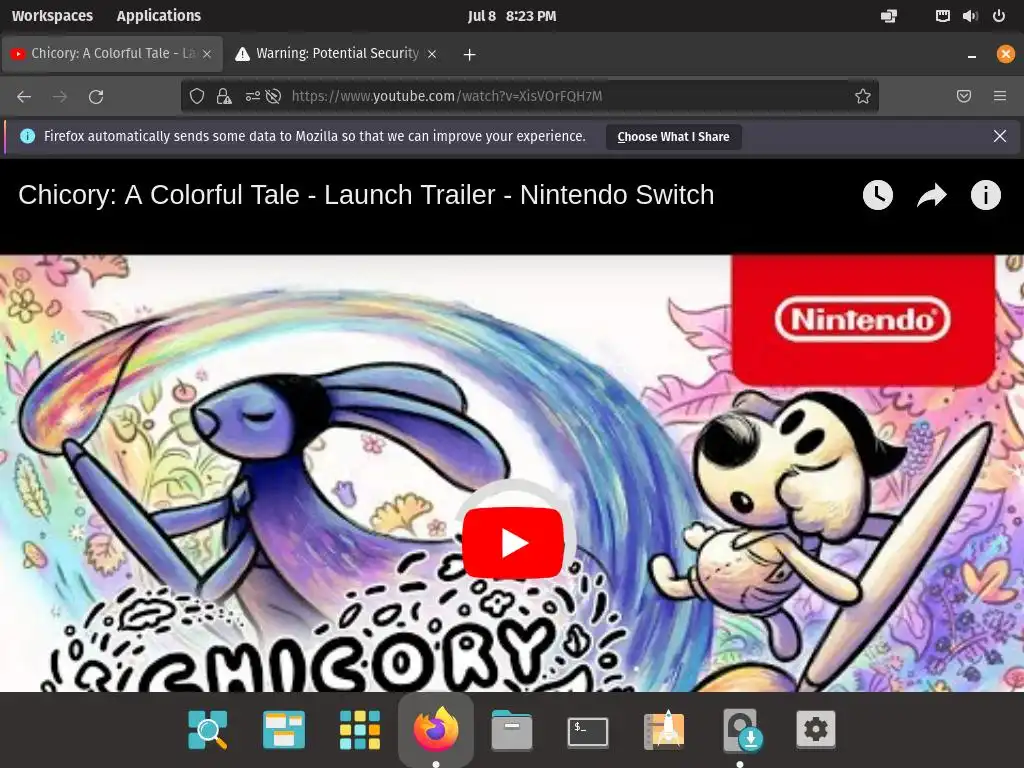Click the Nintendo channel logo
This screenshot has width=1024, height=768.
point(863,319)
